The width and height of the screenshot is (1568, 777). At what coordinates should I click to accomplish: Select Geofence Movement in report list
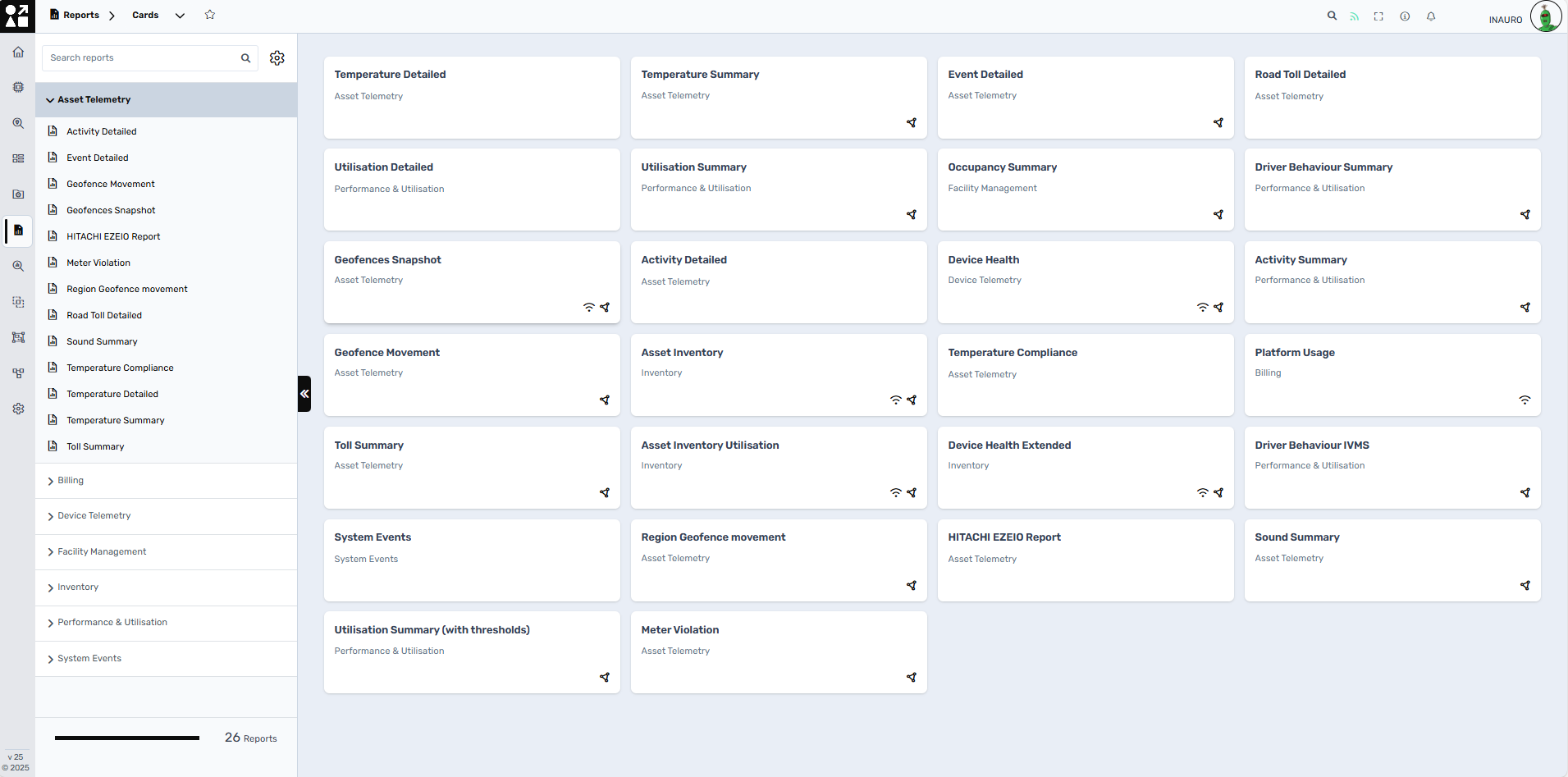(111, 184)
